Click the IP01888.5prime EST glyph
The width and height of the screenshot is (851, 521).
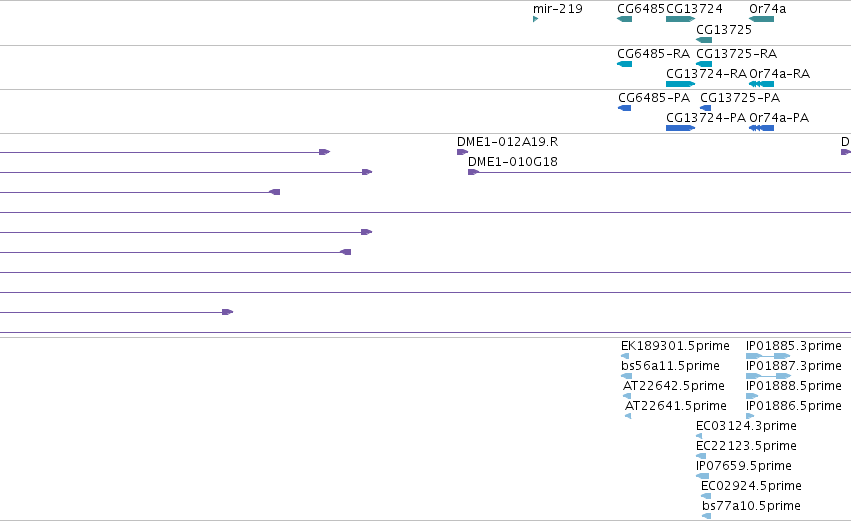pos(752,396)
